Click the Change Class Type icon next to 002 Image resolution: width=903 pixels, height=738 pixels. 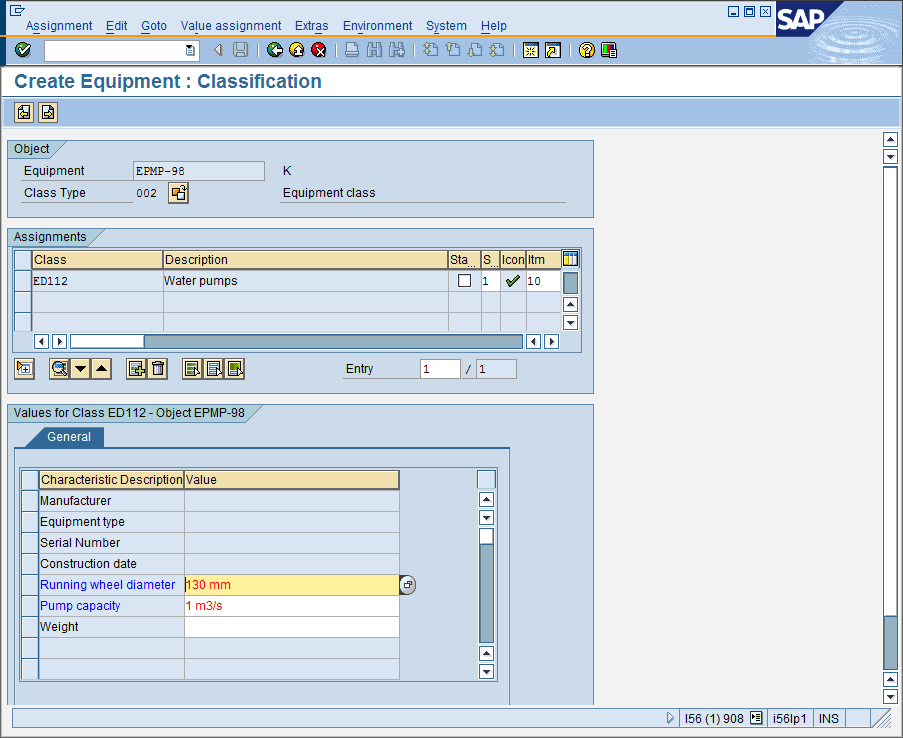(179, 192)
